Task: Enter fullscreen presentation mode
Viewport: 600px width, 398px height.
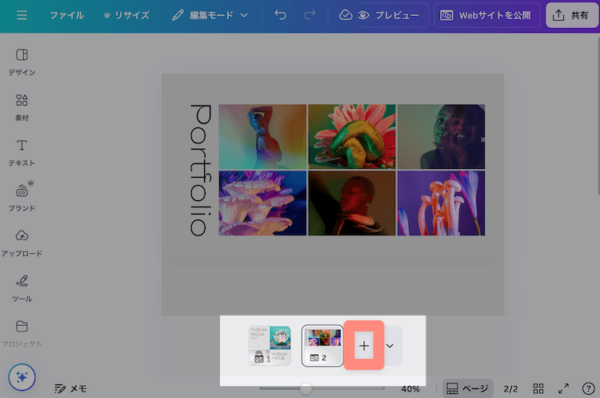Action: (x=563, y=389)
